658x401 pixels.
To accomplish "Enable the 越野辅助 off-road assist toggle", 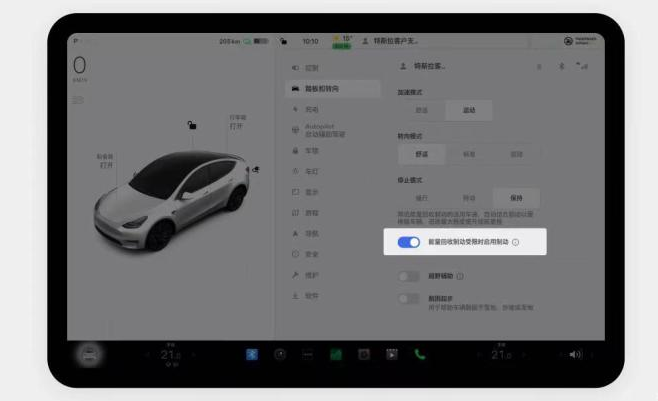I will (x=408, y=276).
